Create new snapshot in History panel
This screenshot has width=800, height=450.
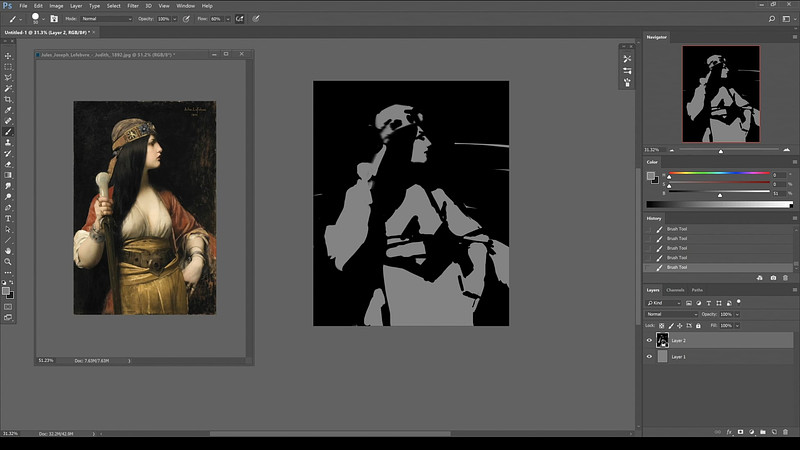tap(773, 278)
